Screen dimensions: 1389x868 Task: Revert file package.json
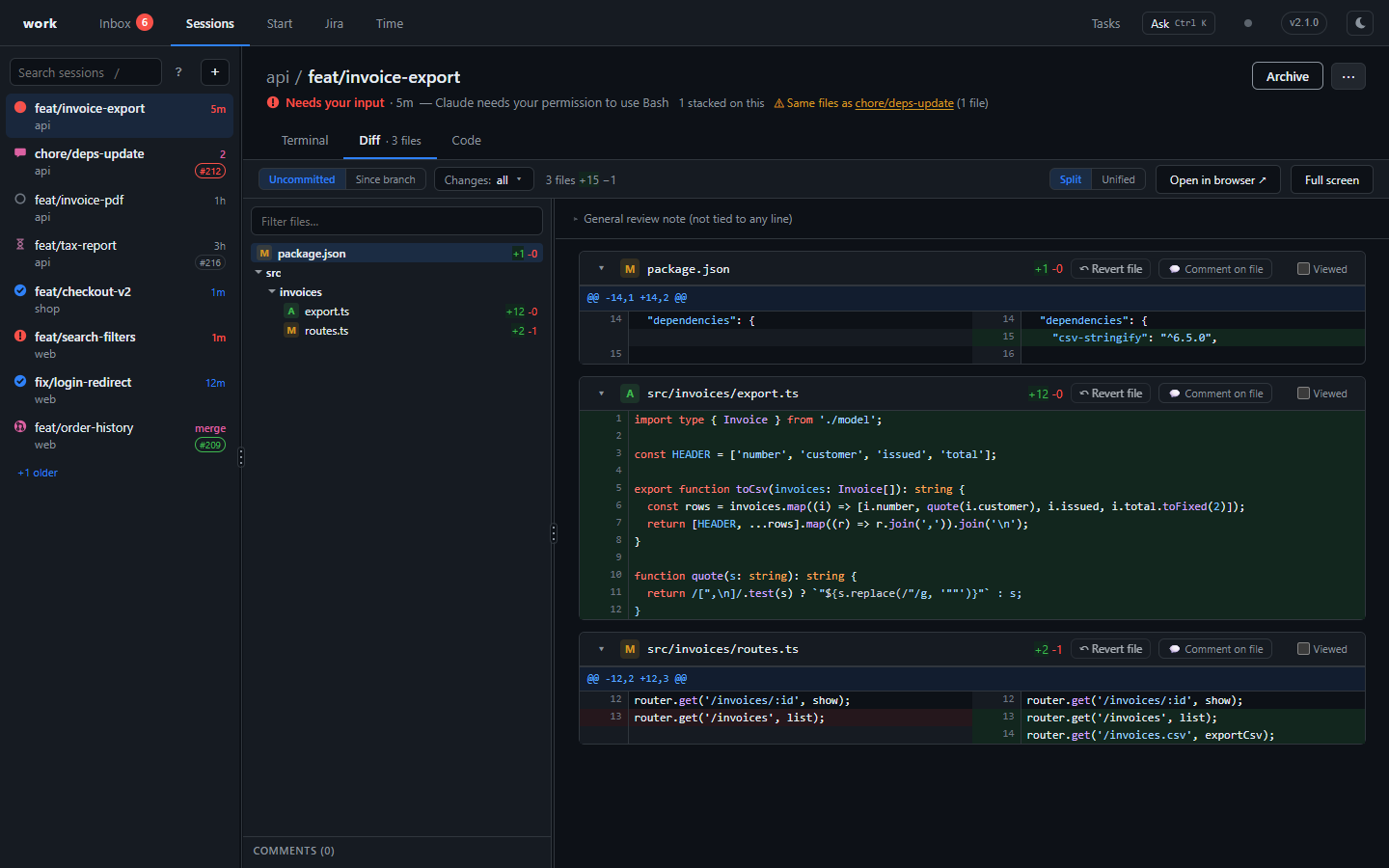pos(1111,269)
